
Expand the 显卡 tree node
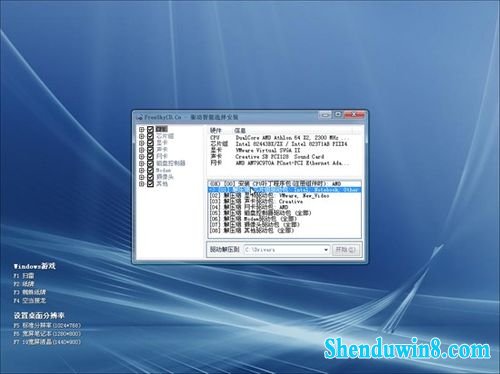coord(142,143)
